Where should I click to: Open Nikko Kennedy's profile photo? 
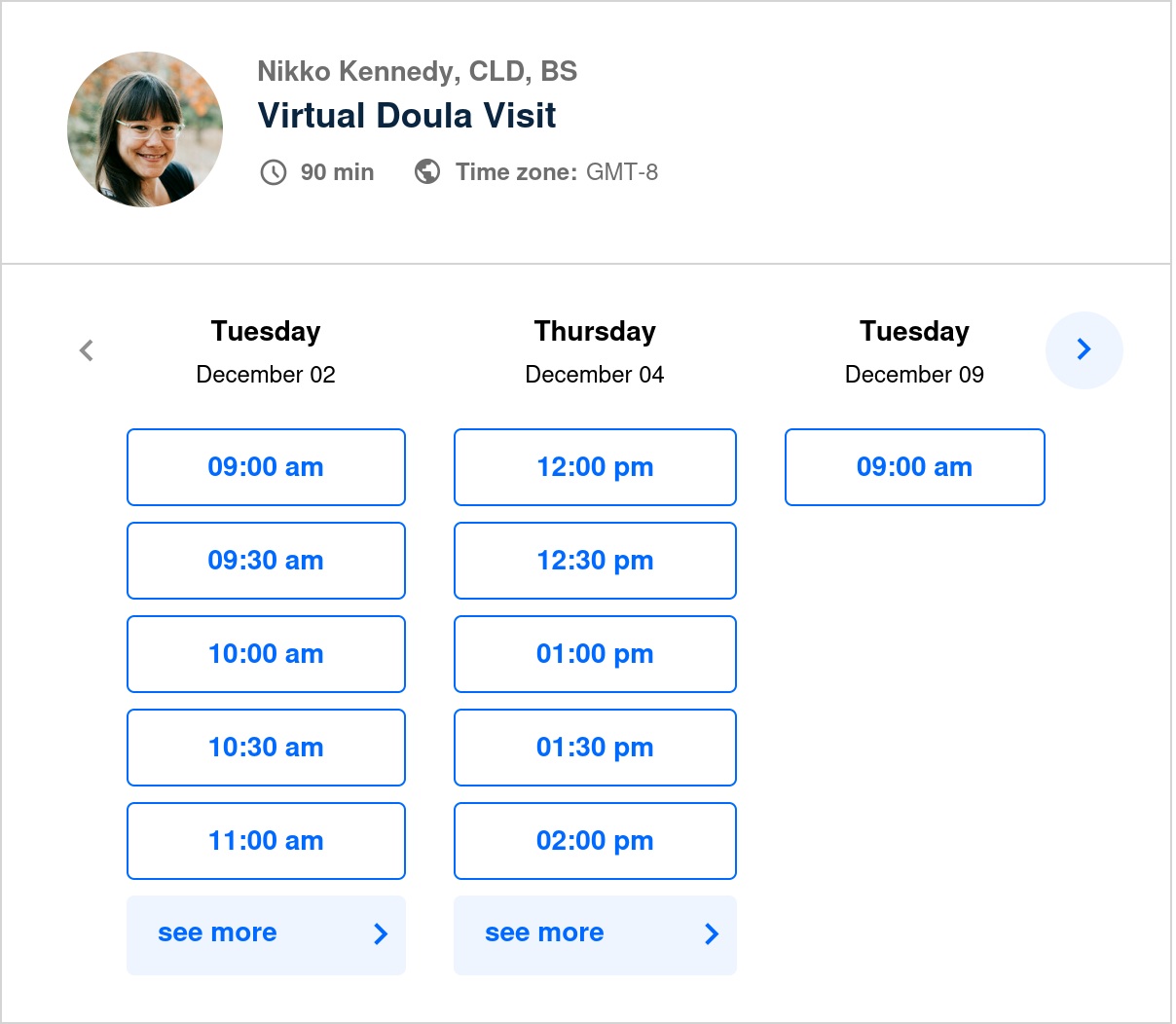pos(145,129)
